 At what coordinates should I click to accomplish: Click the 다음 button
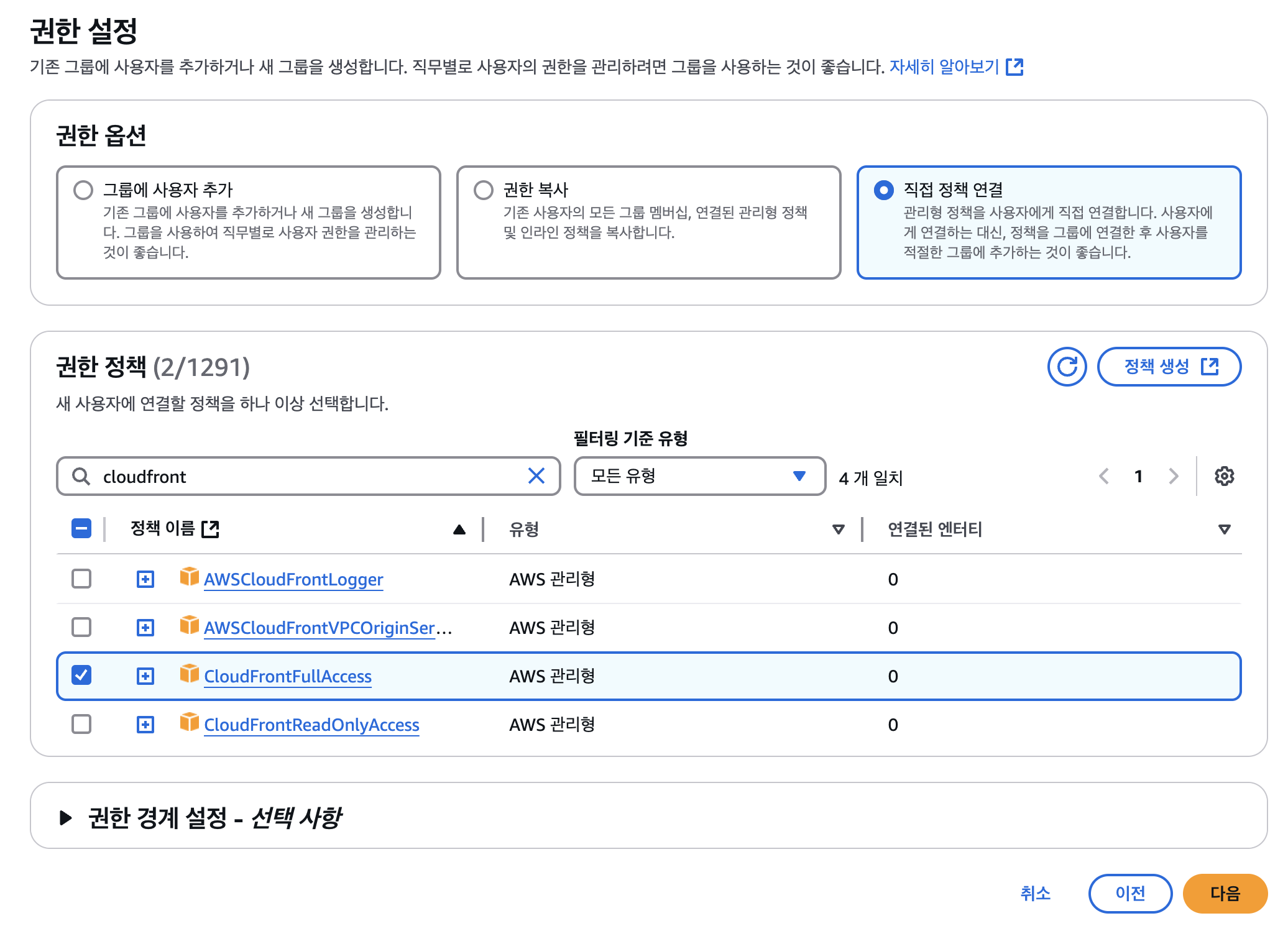(x=1225, y=894)
